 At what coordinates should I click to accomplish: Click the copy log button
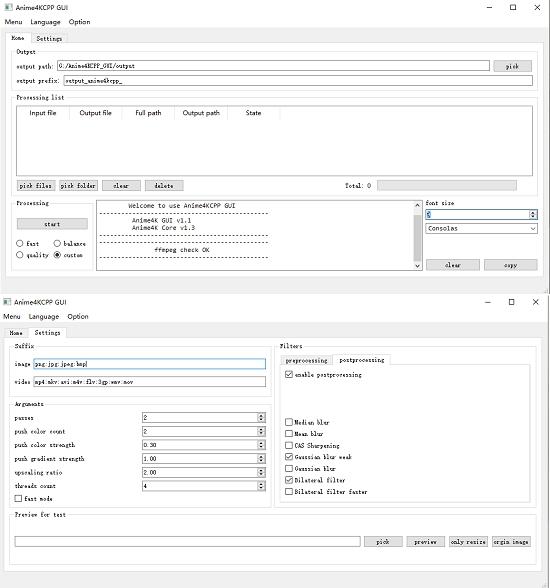click(x=511, y=265)
